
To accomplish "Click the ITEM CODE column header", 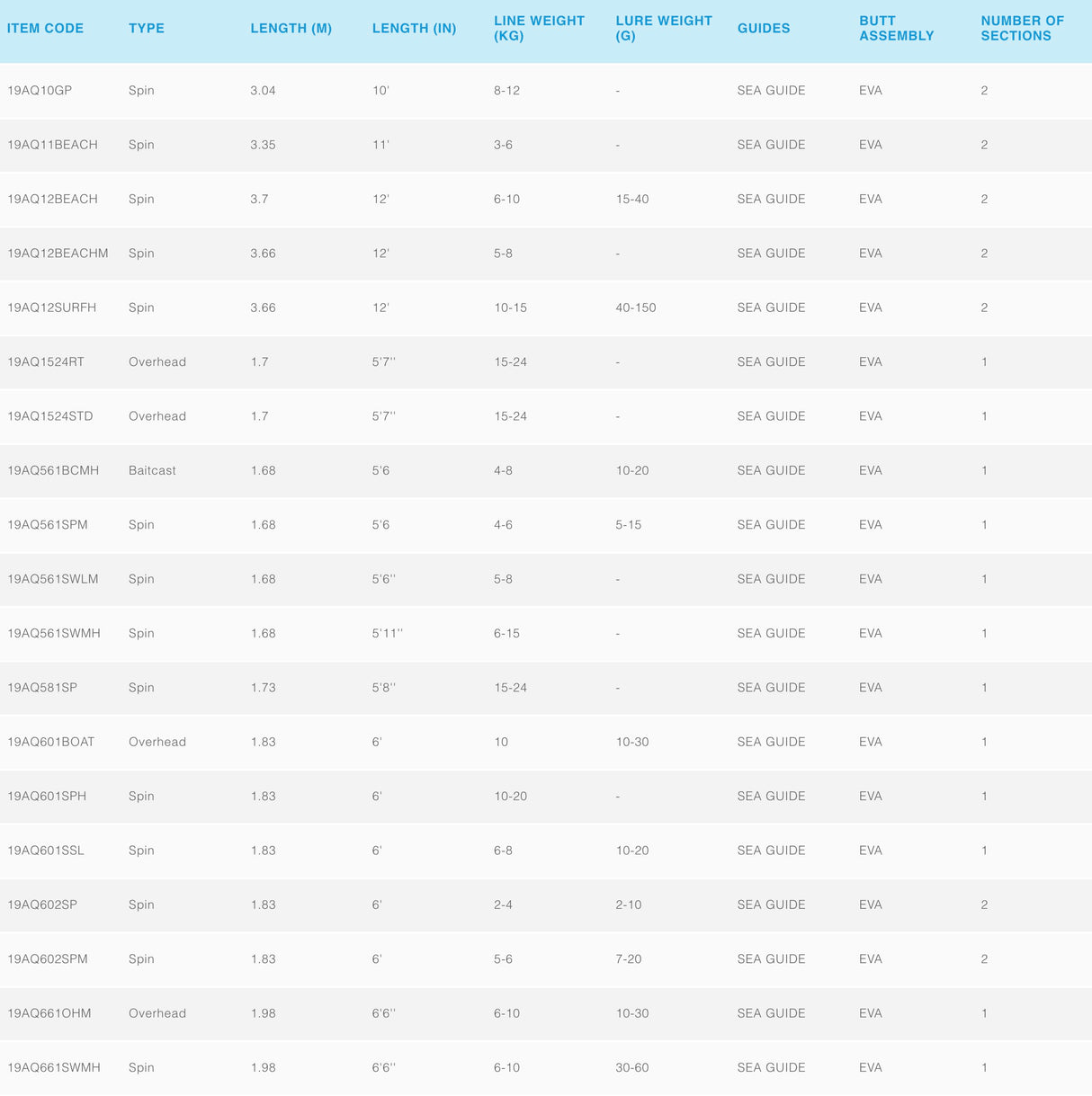I will 45,29.
